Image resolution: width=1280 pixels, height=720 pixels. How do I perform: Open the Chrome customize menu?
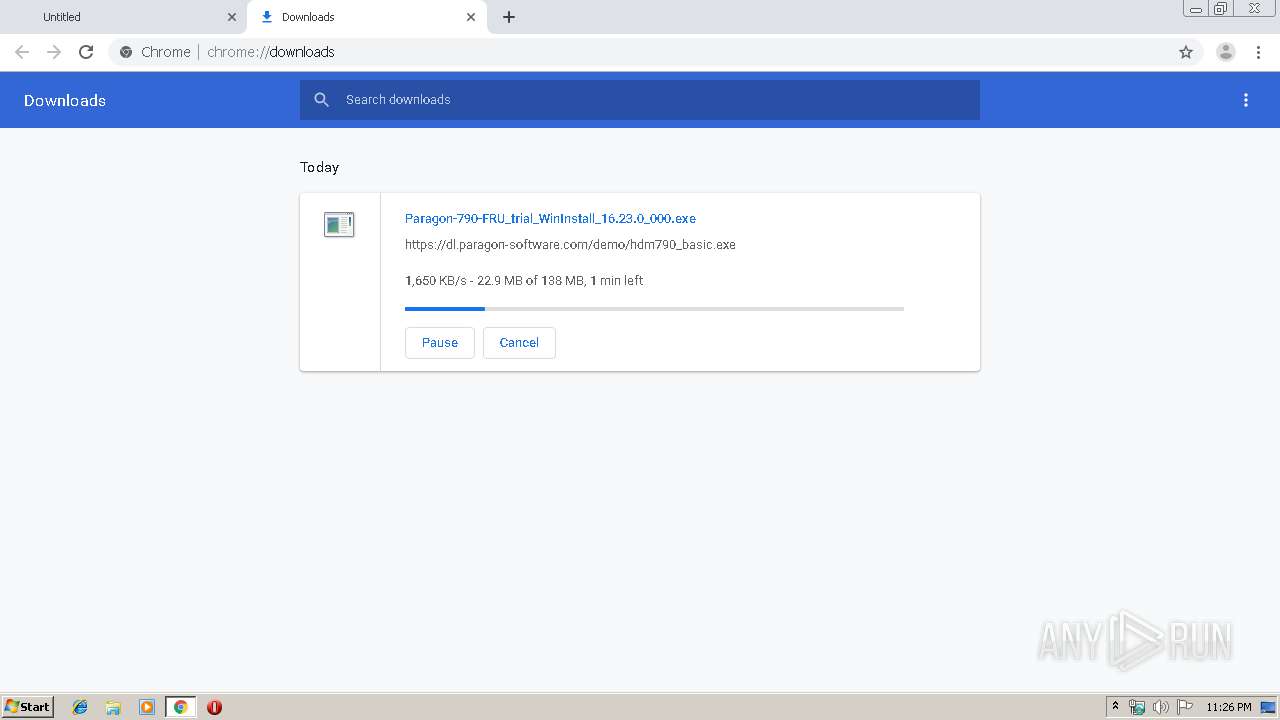[x=1258, y=52]
